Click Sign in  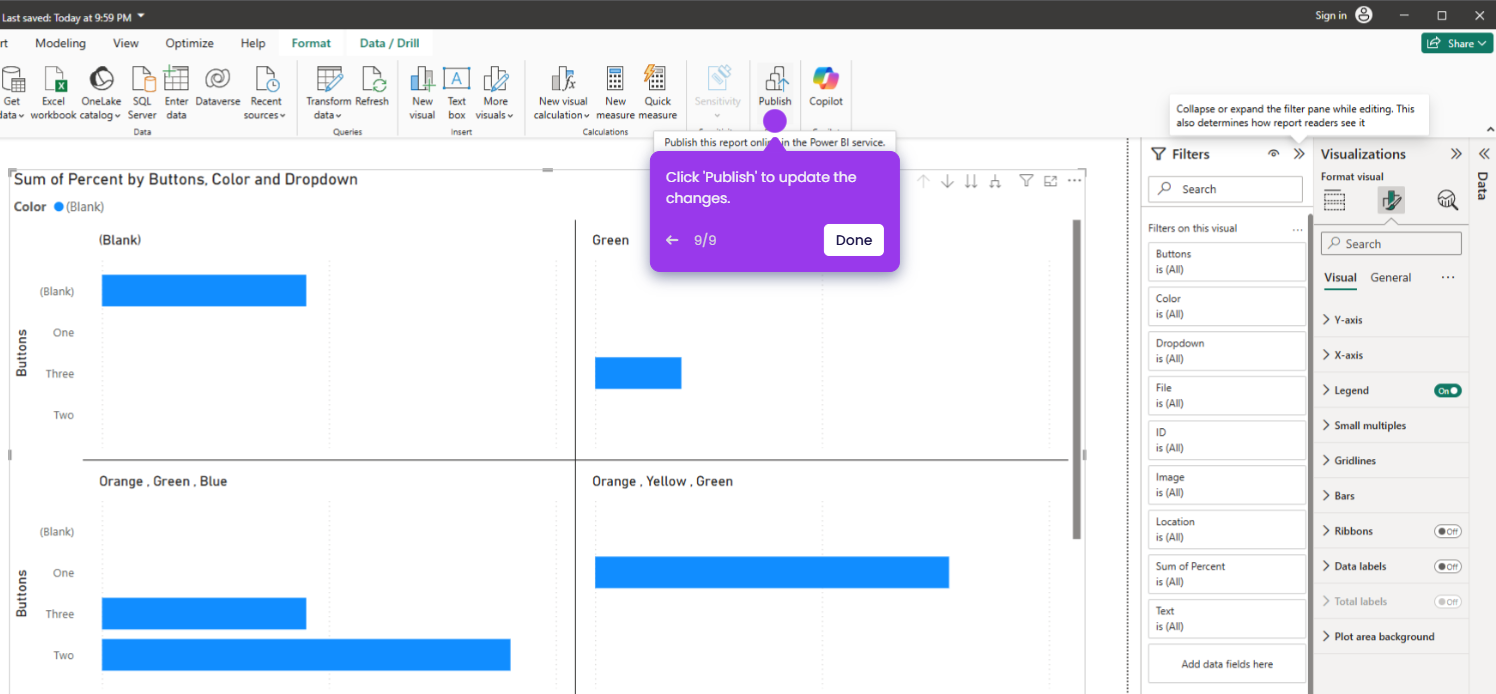point(1331,15)
